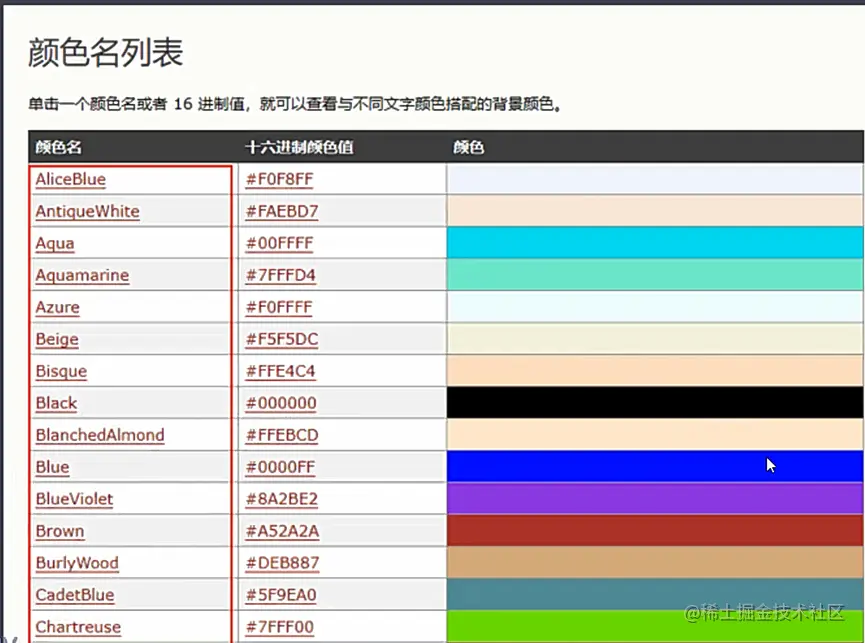Select the Brown color name link
Image resolution: width=865 pixels, height=643 pixels.
[x=60, y=531]
